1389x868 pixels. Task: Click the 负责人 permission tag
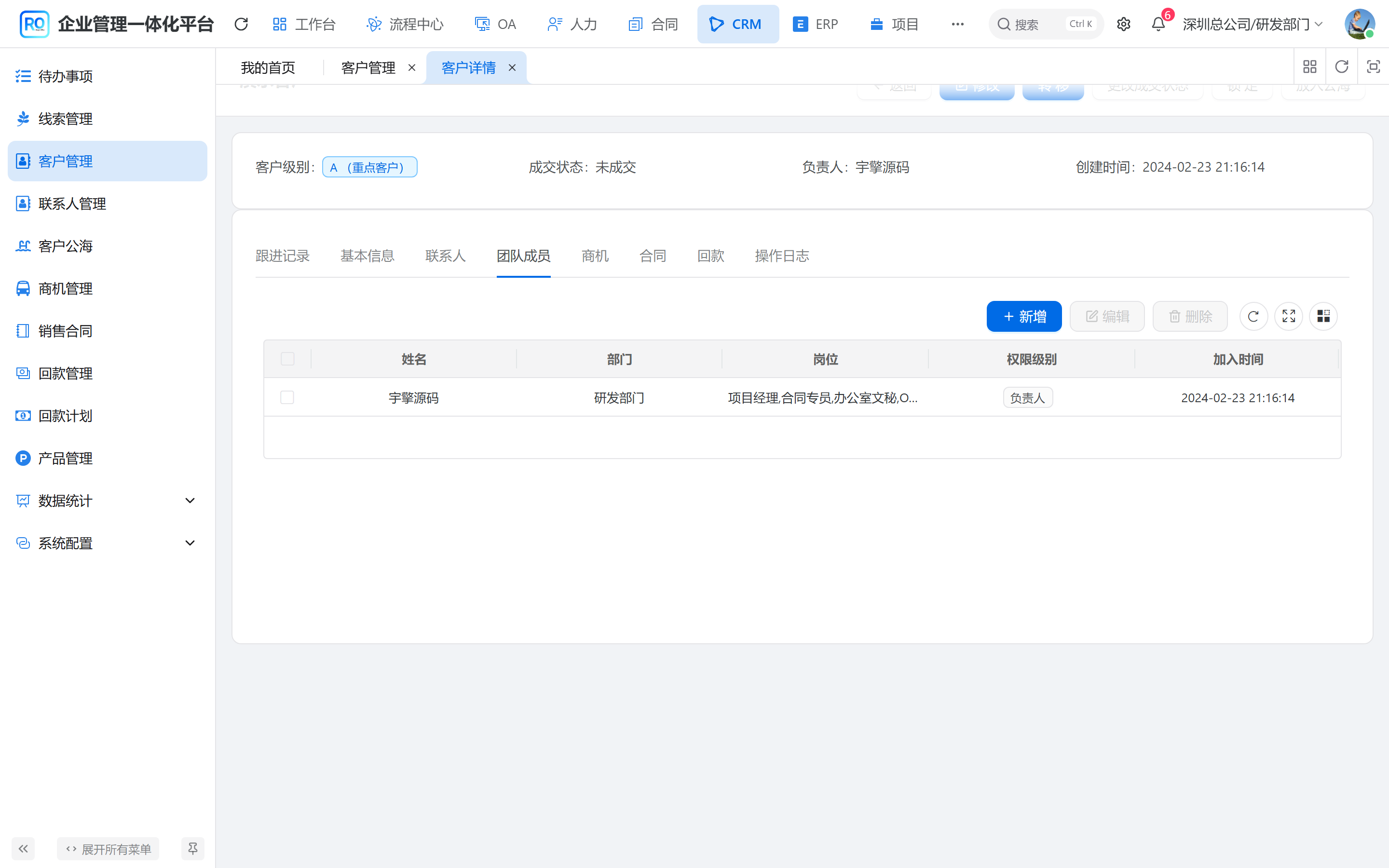click(x=1027, y=397)
